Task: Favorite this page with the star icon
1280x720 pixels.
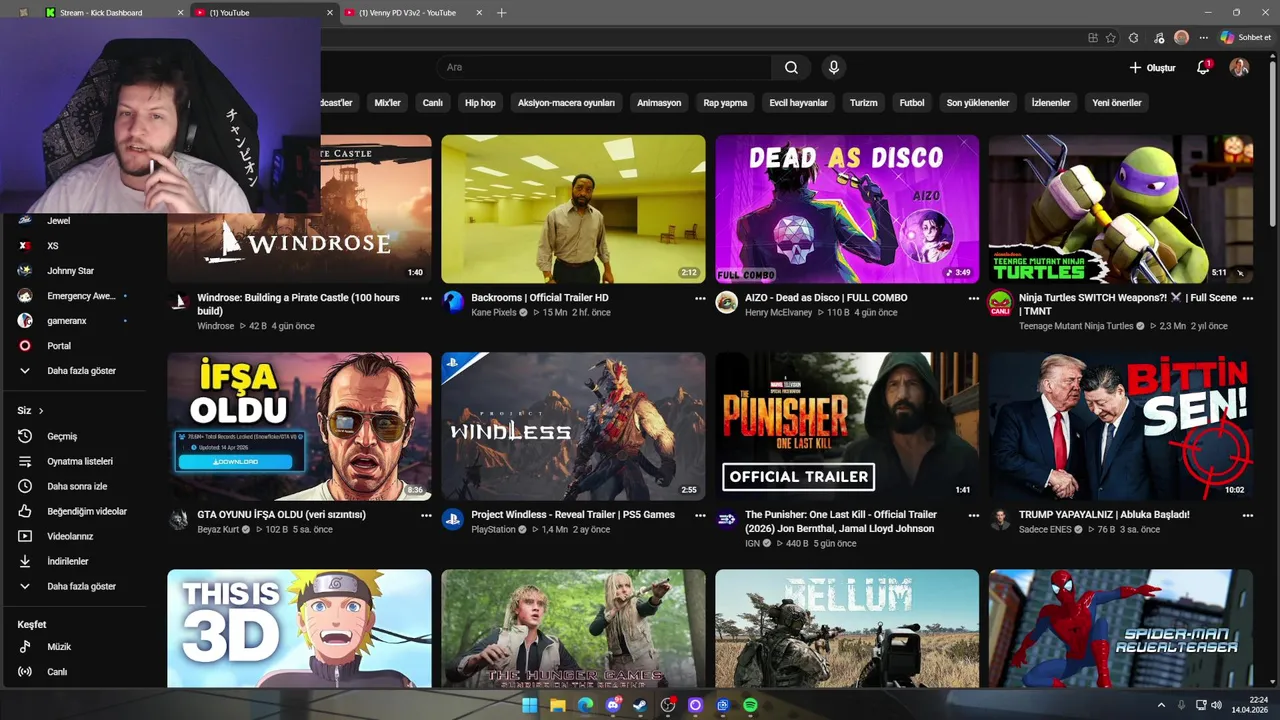Action: tap(1111, 37)
